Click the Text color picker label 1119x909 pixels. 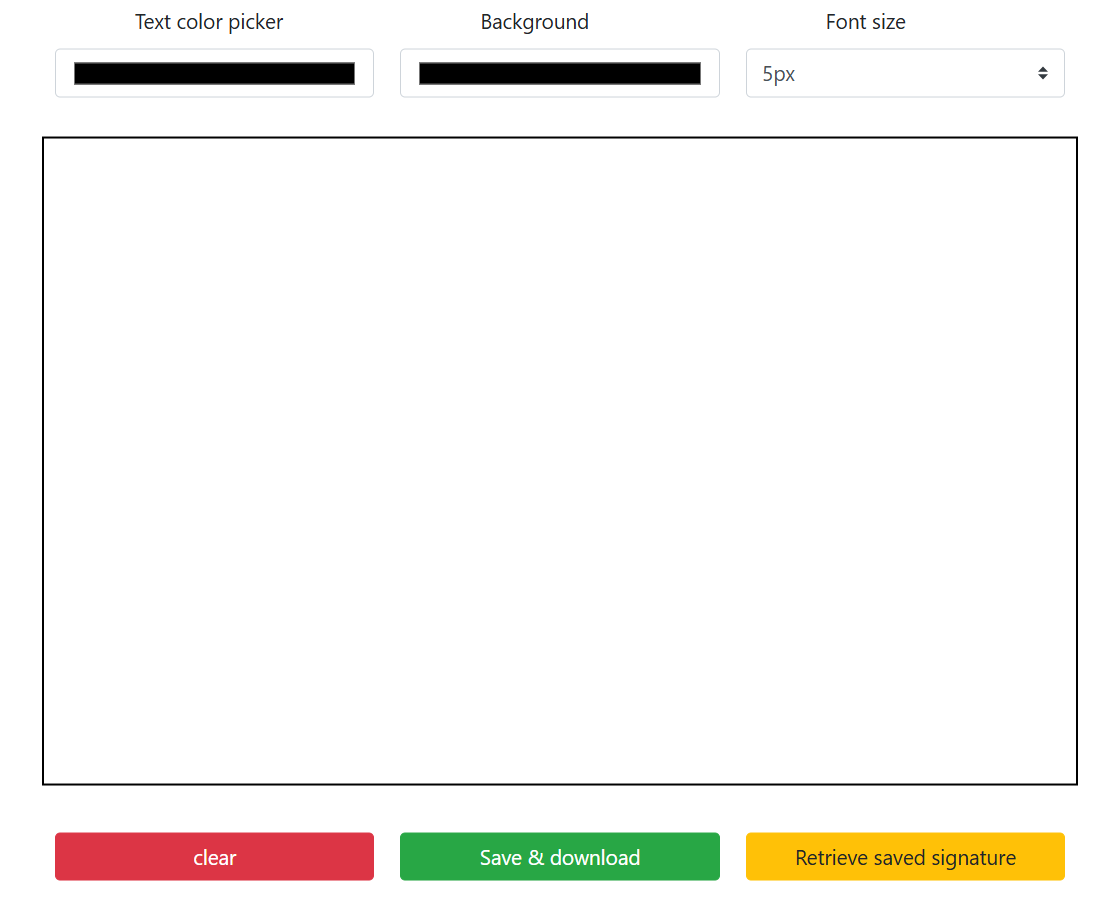[x=209, y=22]
